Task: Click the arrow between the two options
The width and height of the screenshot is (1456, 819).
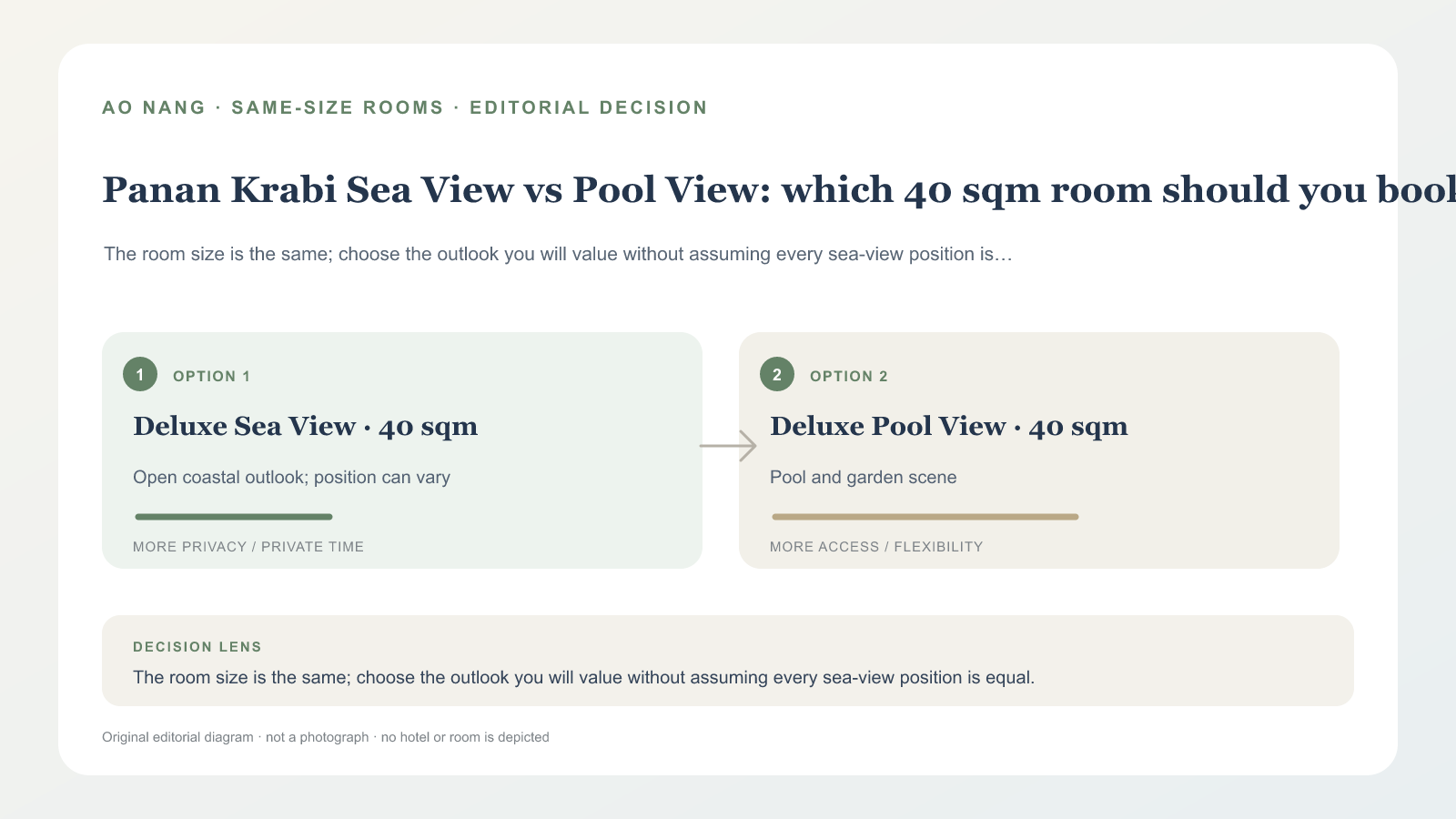Action: (x=728, y=446)
